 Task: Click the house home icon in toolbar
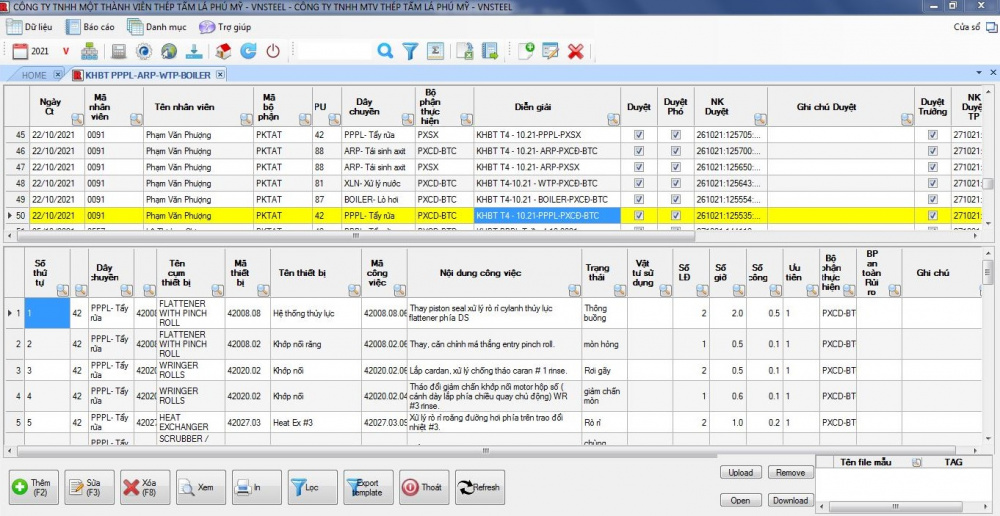[223, 51]
